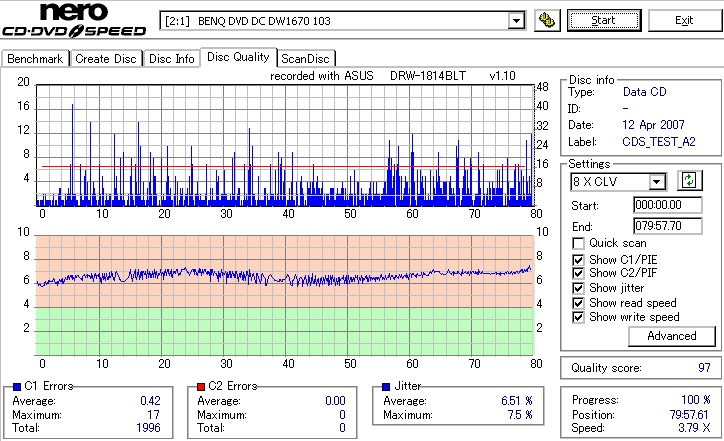Toggle Show write speed checkbox
Screen dimensions: 724x441
578,317
